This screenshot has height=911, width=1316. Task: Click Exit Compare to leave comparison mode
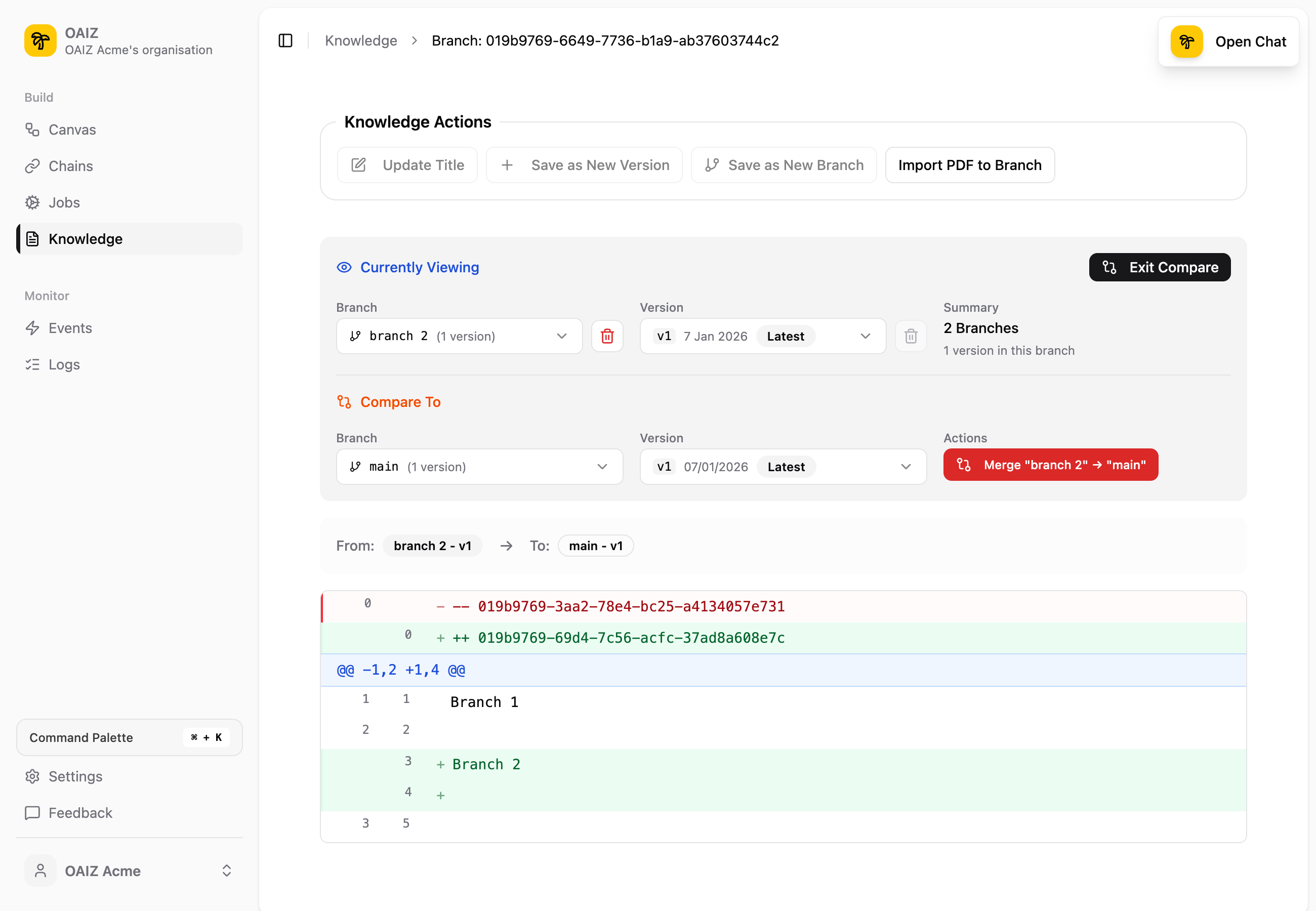click(x=1159, y=267)
